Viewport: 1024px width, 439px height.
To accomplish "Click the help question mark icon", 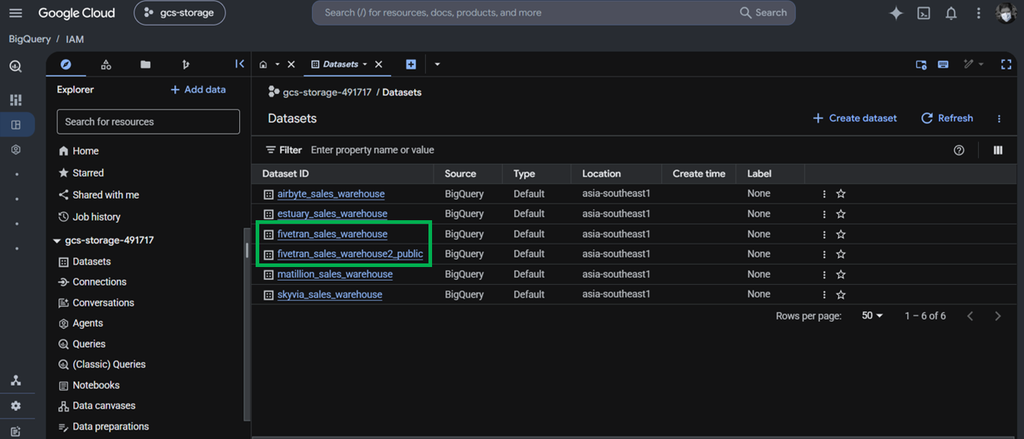I will pos(959,150).
